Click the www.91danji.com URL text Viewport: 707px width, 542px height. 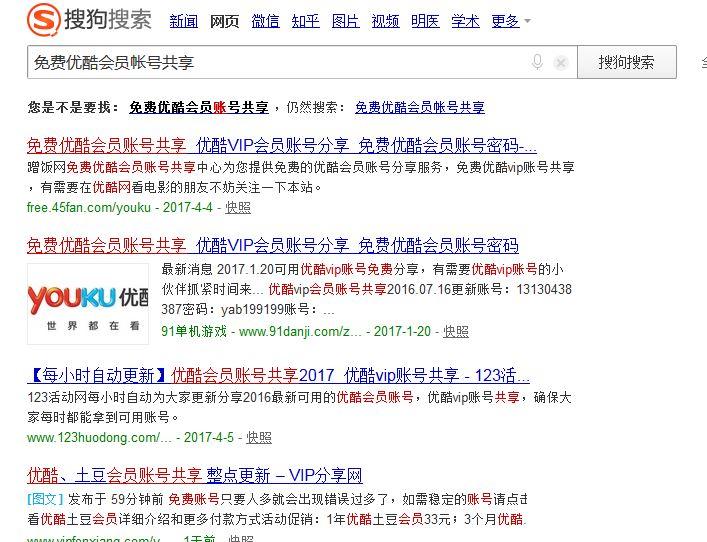(x=300, y=331)
